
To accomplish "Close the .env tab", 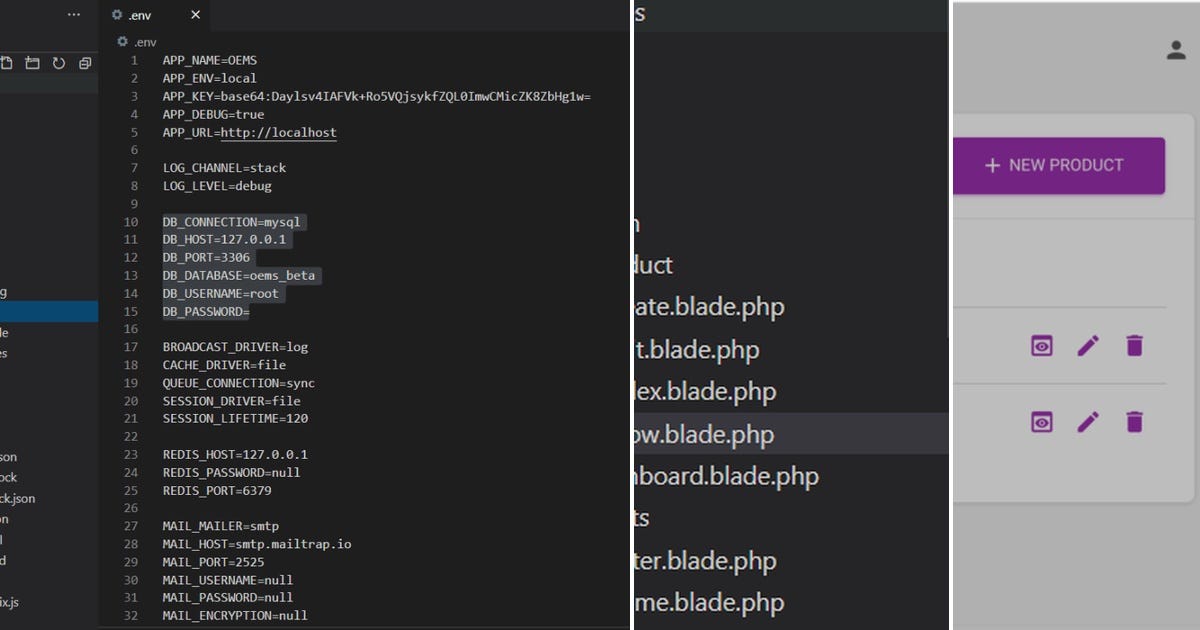I will [195, 15].
